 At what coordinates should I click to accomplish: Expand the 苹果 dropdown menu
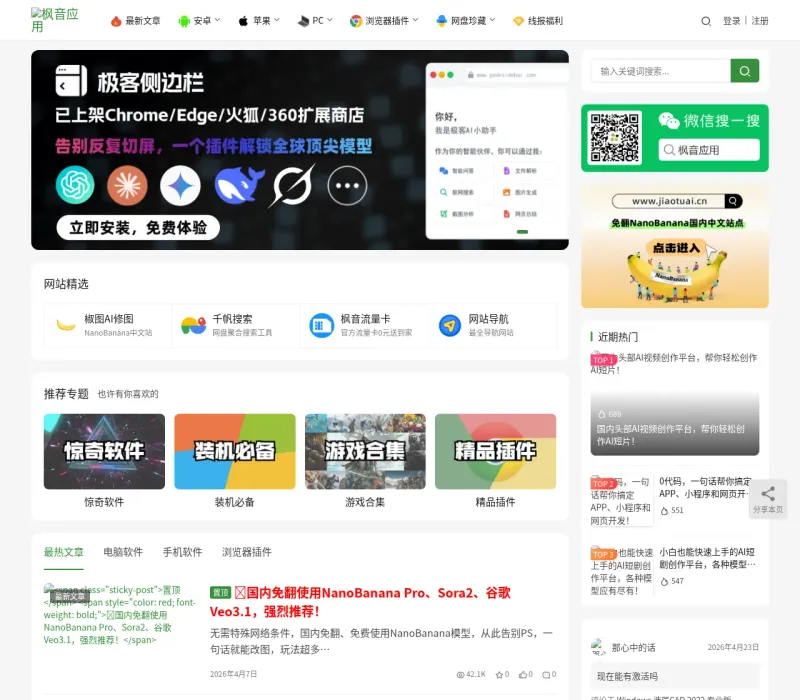(259, 21)
